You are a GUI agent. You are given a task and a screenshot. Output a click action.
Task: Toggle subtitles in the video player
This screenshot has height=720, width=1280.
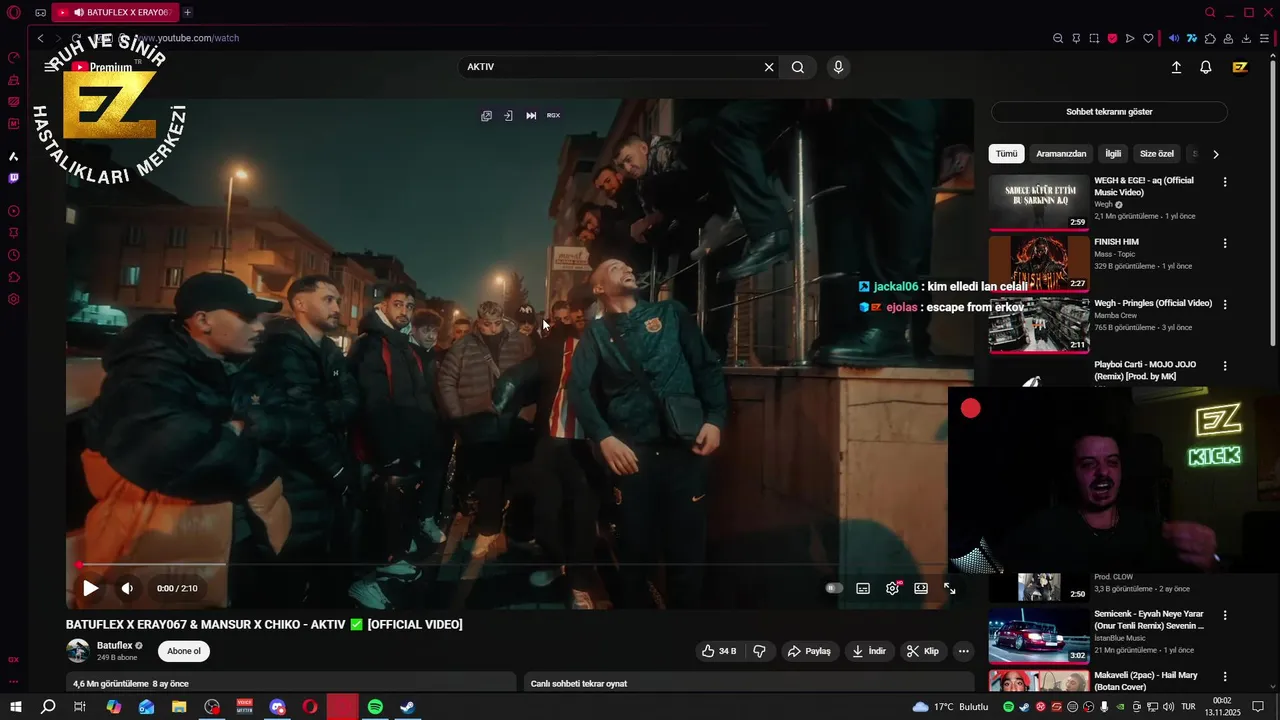863,588
